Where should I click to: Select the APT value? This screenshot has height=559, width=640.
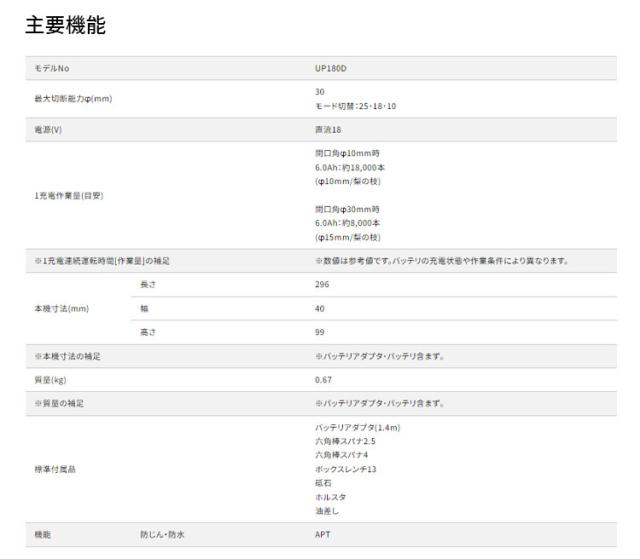point(322,535)
